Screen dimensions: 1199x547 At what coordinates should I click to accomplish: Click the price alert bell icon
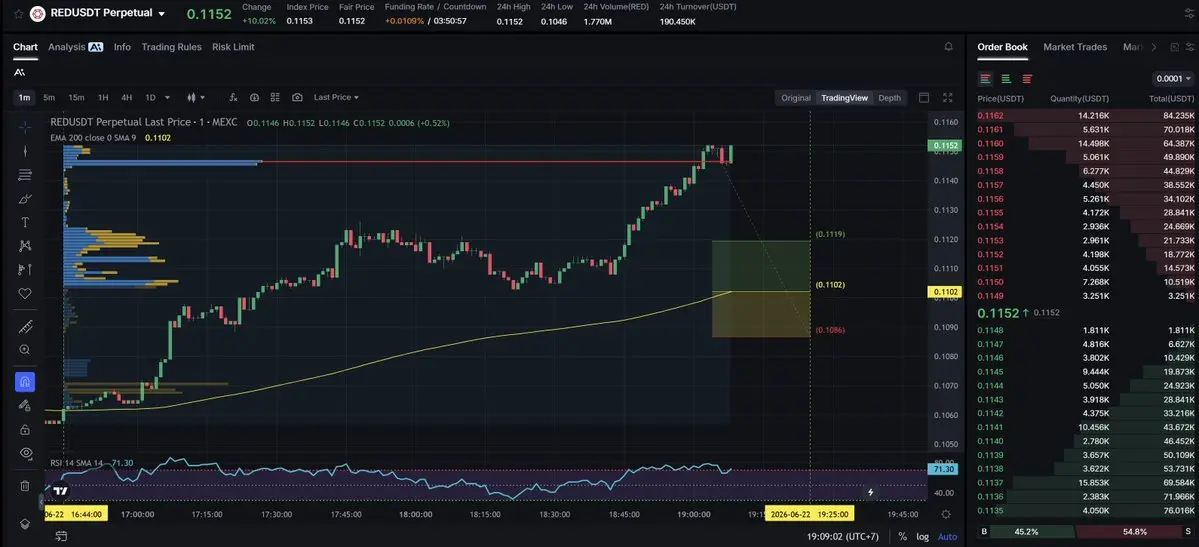click(949, 47)
